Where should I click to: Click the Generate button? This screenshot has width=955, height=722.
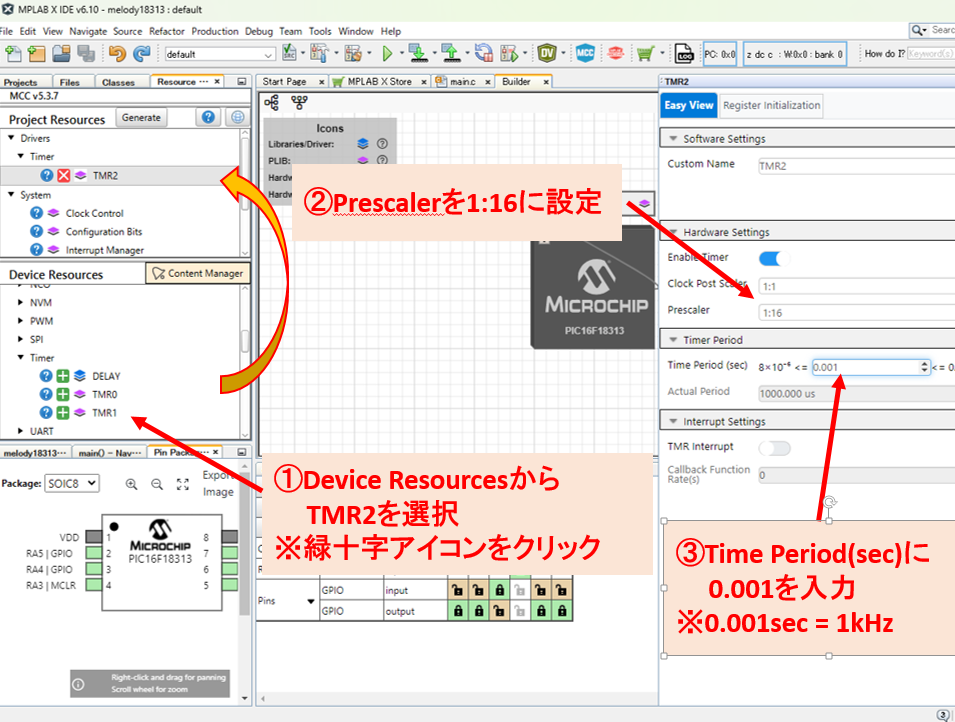[x=141, y=118]
